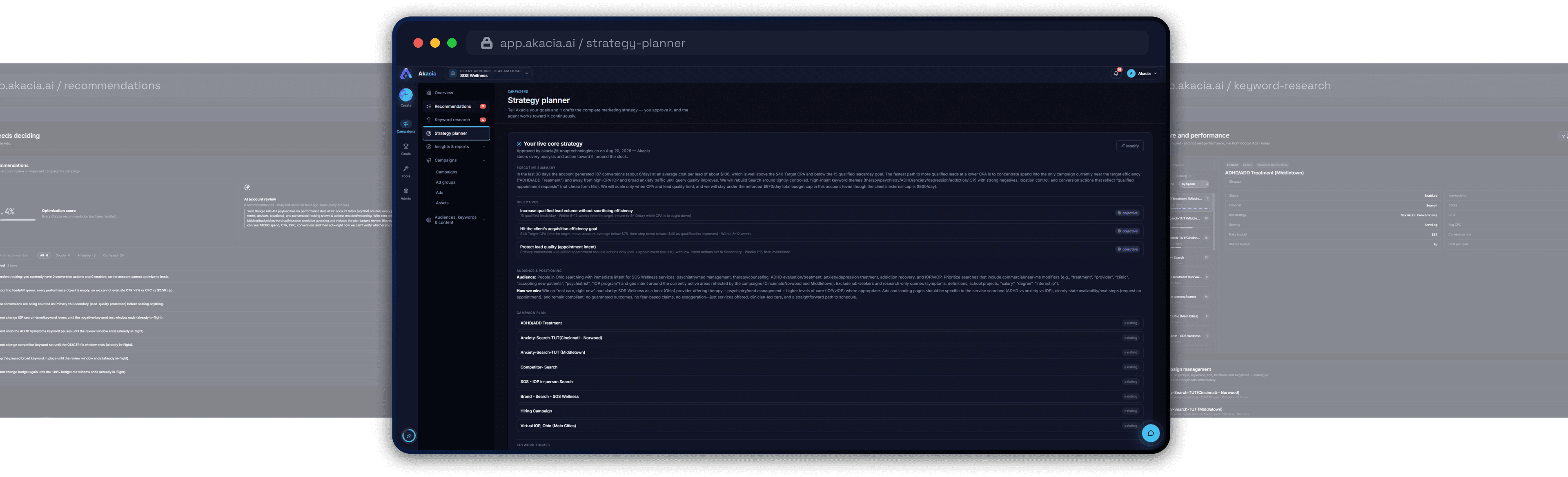Viewport: 1568px width, 477px height.
Task: Open the Admin gear icon
Action: pos(406,191)
